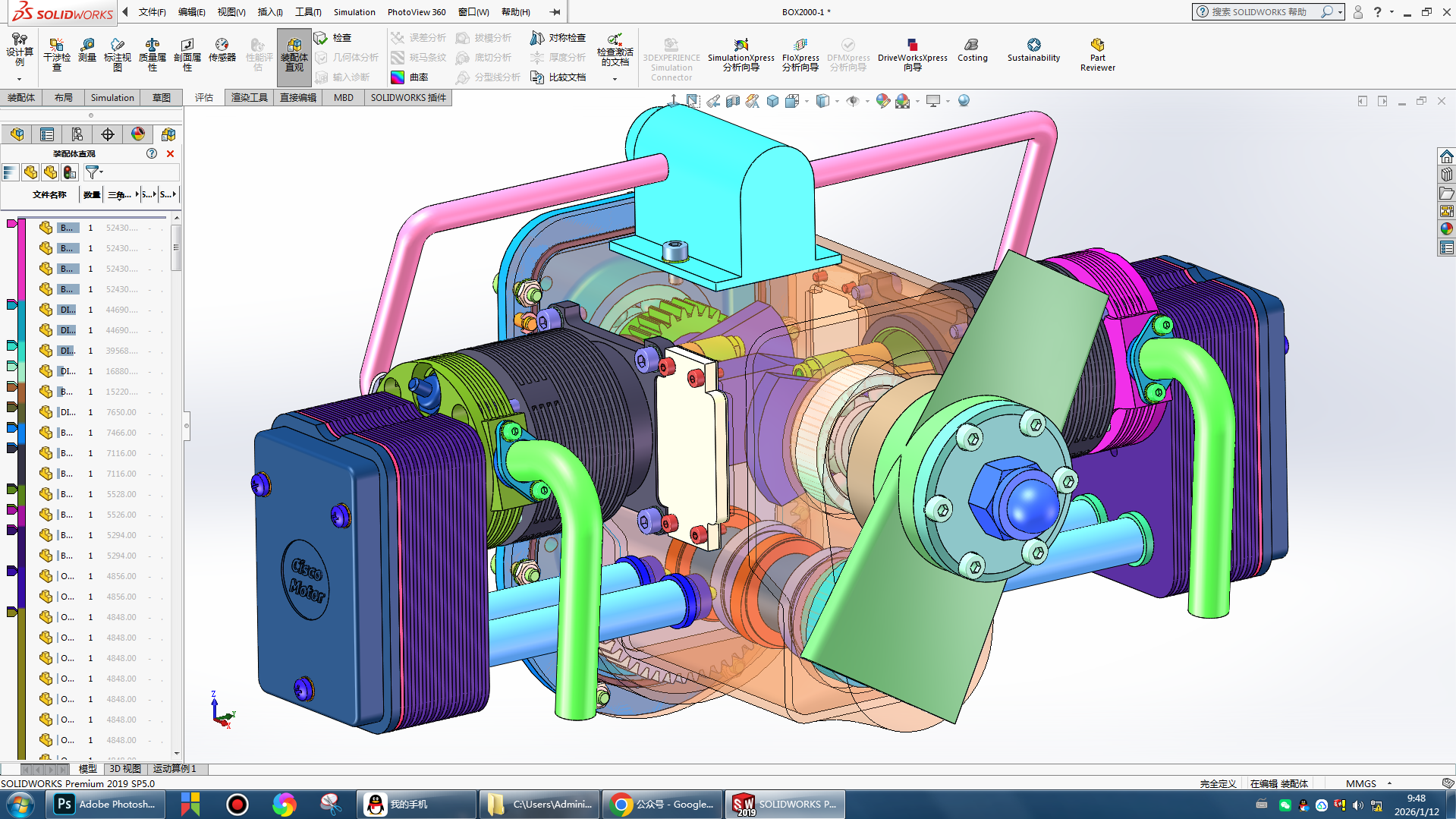
Task: Open Apply Scene dropdown arrow
Action: 917,101
